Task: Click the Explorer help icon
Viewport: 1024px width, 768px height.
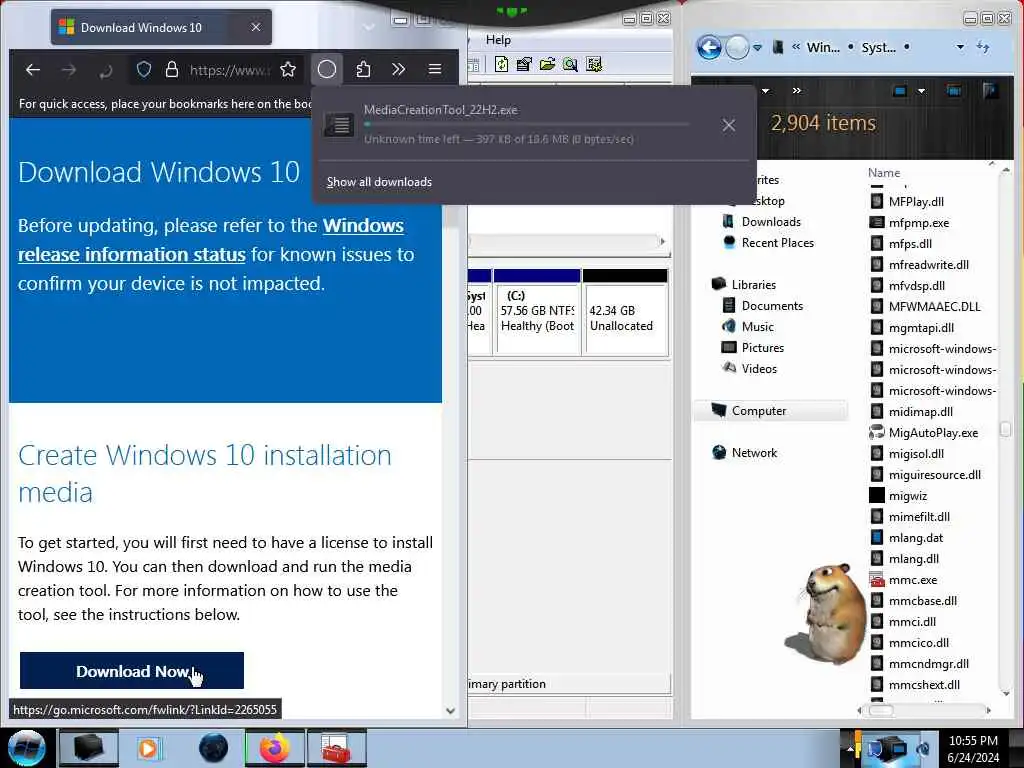Action: (x=991, y=91)
